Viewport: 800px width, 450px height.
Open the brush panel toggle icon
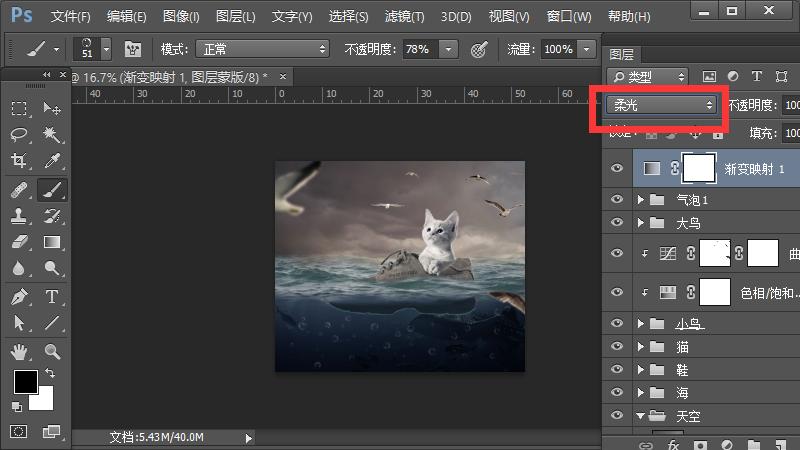click(133, 49)
